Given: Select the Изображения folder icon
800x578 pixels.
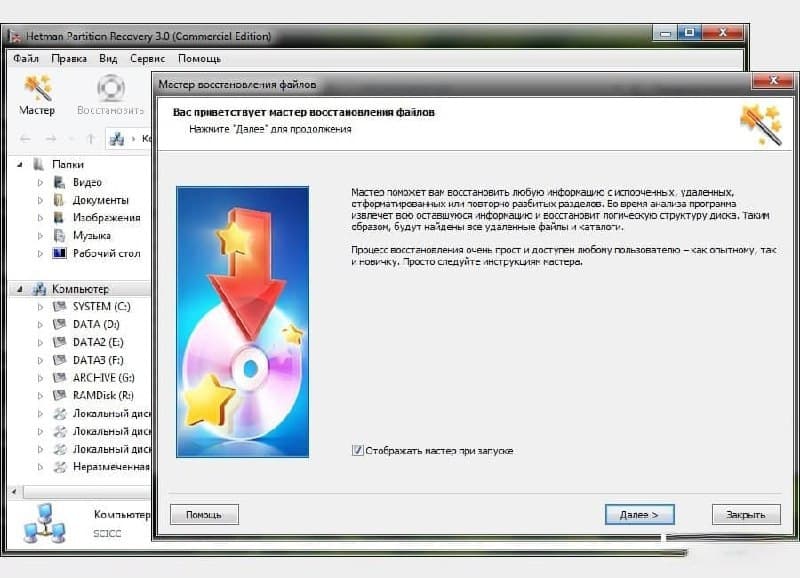Looking at the screenshot, I should click(x=59, y=218).
